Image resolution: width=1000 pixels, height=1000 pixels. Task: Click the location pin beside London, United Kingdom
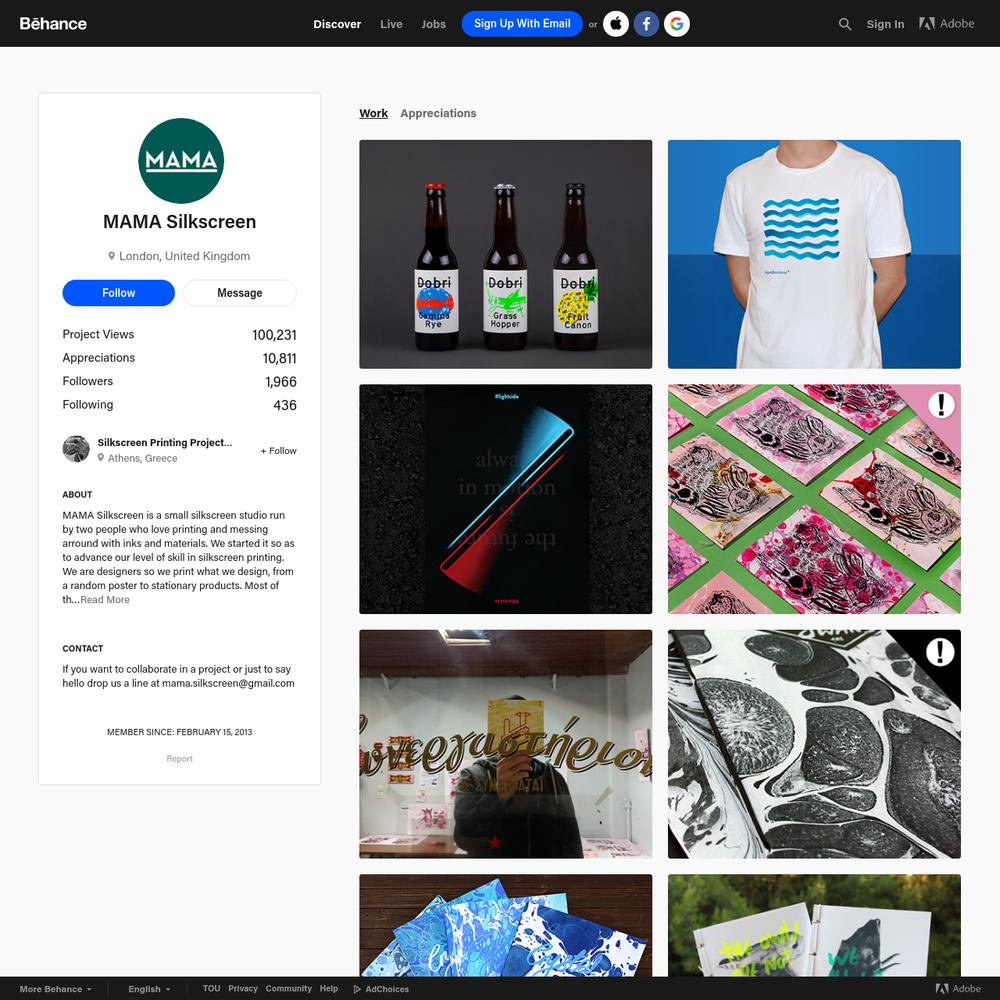[x=111, y=256]
